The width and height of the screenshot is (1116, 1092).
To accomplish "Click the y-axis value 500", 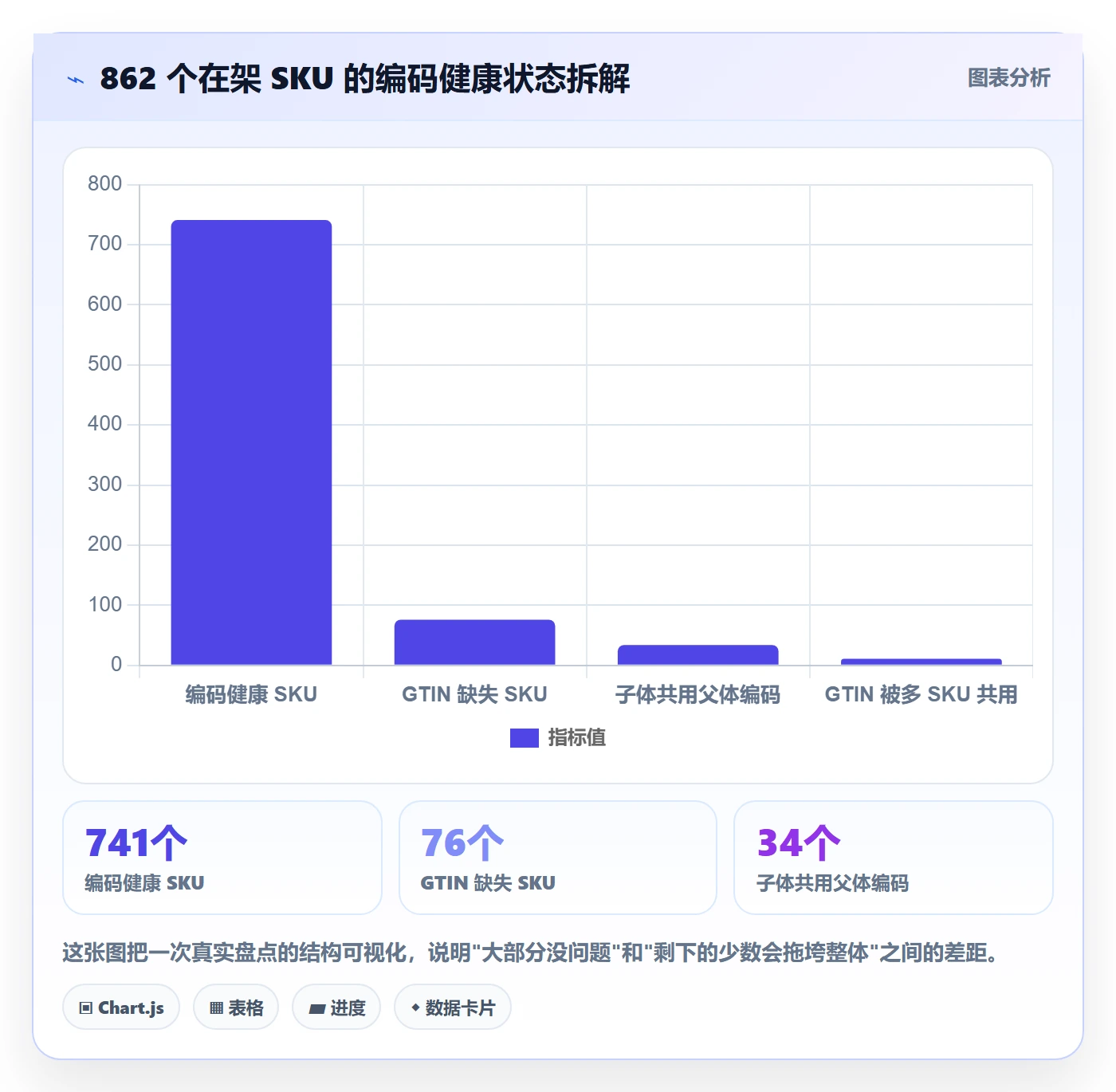I will (x=104, y=364).
